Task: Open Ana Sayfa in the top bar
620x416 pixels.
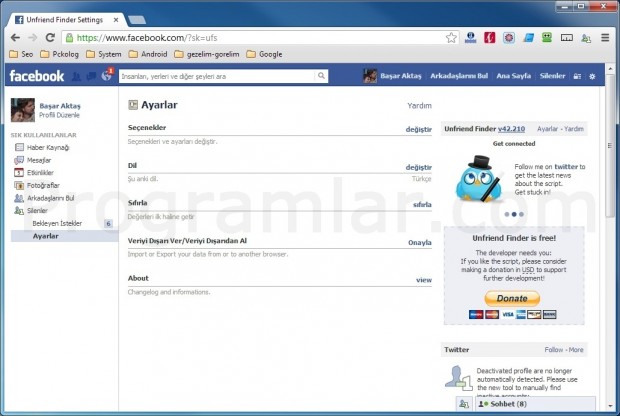Action: [513, 76]
